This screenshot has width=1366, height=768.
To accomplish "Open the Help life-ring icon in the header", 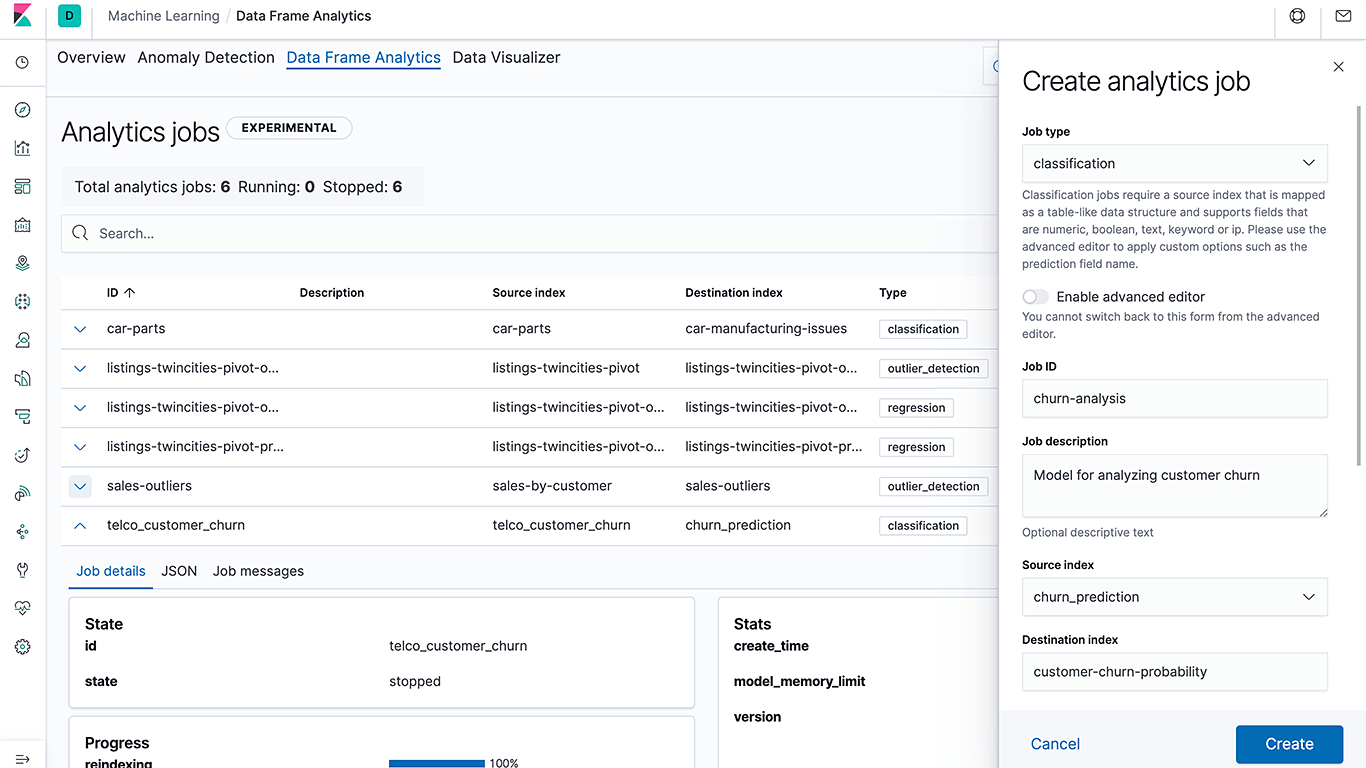I will [x=1297, y=16].
